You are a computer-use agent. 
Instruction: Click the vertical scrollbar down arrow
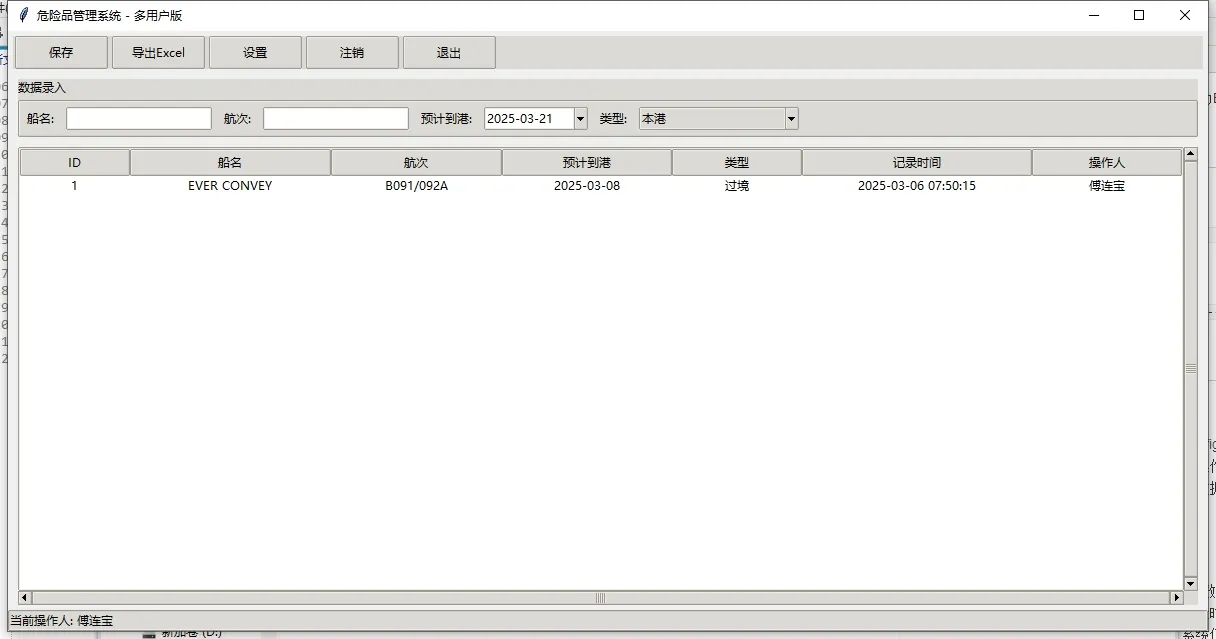[1190, 583]
